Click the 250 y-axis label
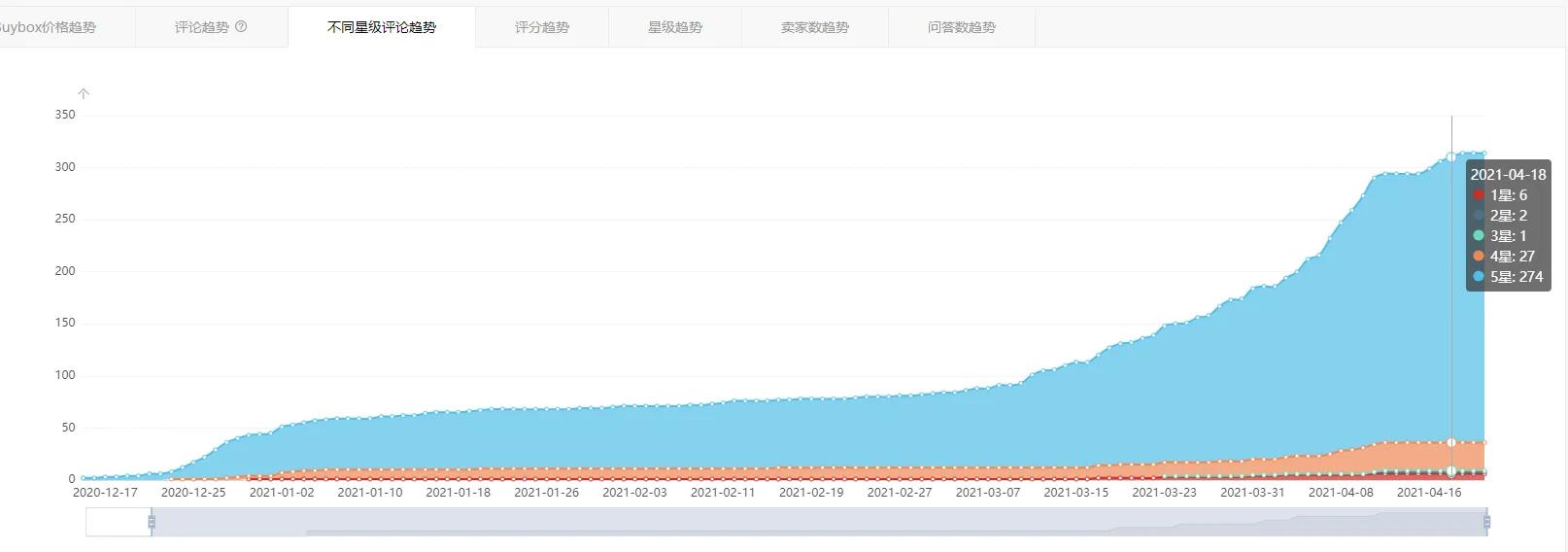Viewport: 1568px width, 552px height. (65, 219)
